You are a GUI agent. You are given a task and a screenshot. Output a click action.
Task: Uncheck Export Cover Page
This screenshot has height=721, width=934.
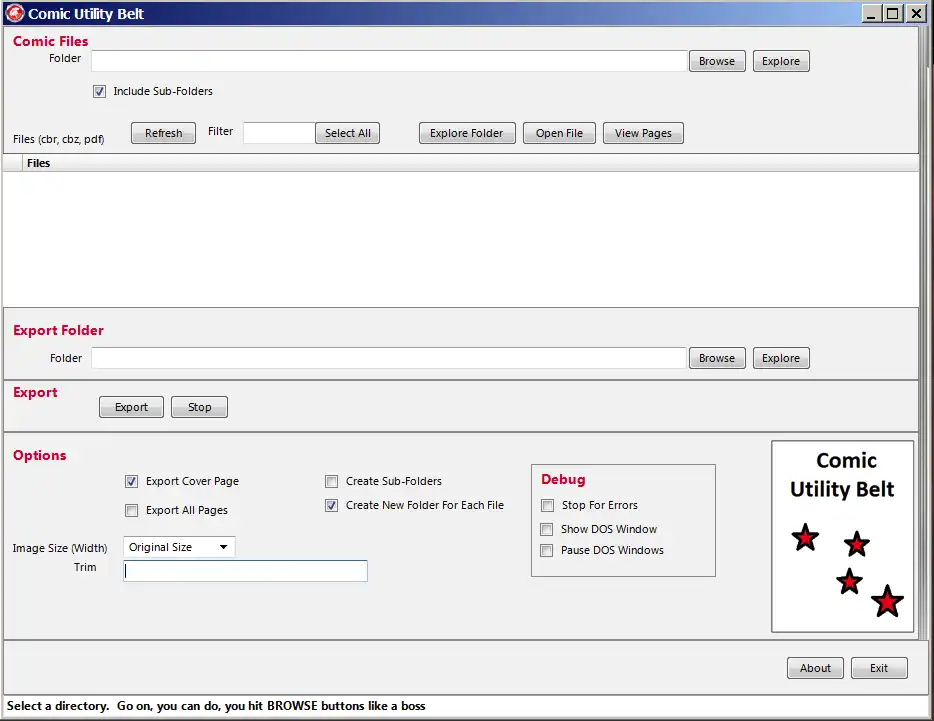pyautogui.click(x=132, y=481)
